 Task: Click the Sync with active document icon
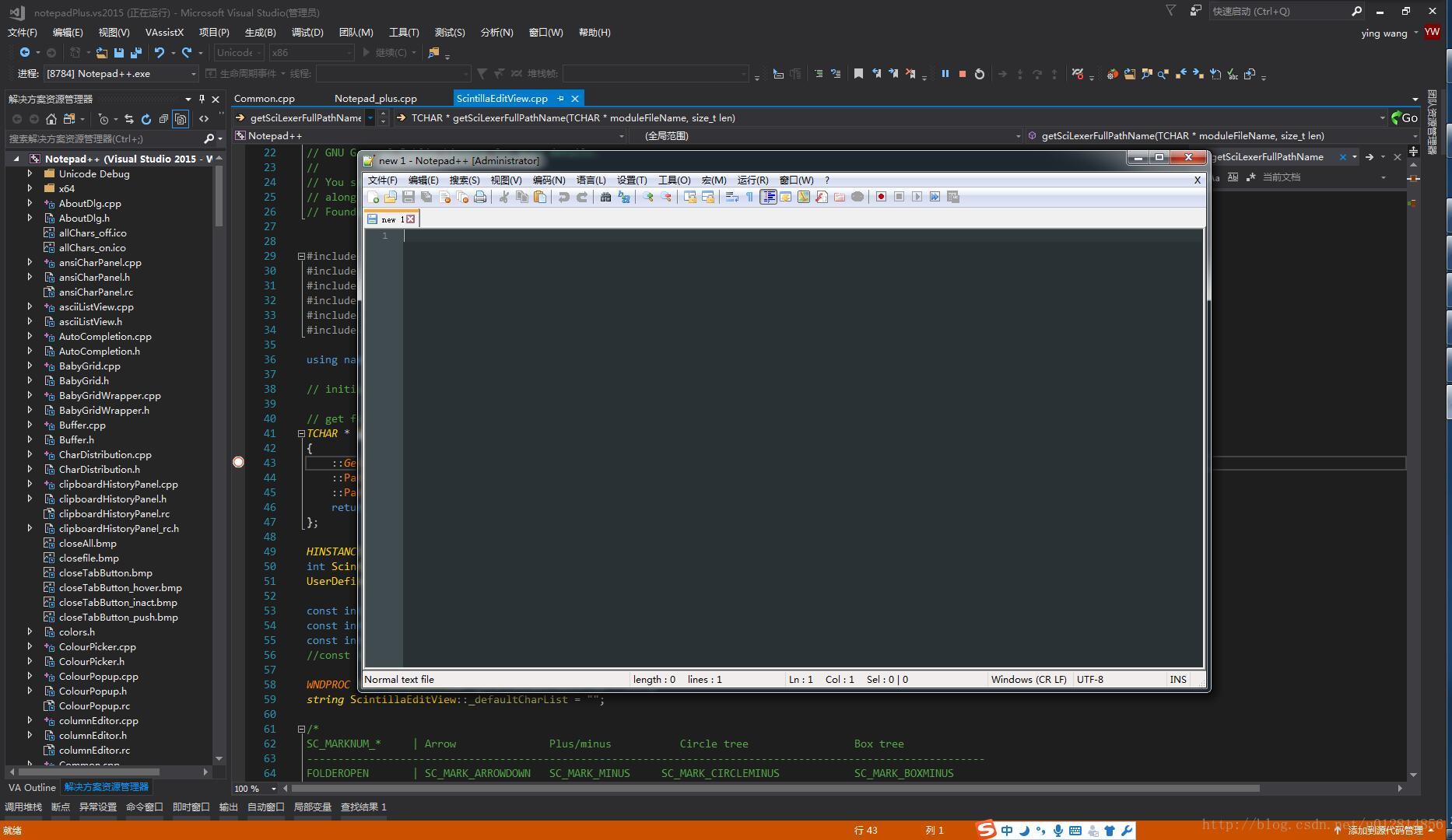(x=128, y=119)
